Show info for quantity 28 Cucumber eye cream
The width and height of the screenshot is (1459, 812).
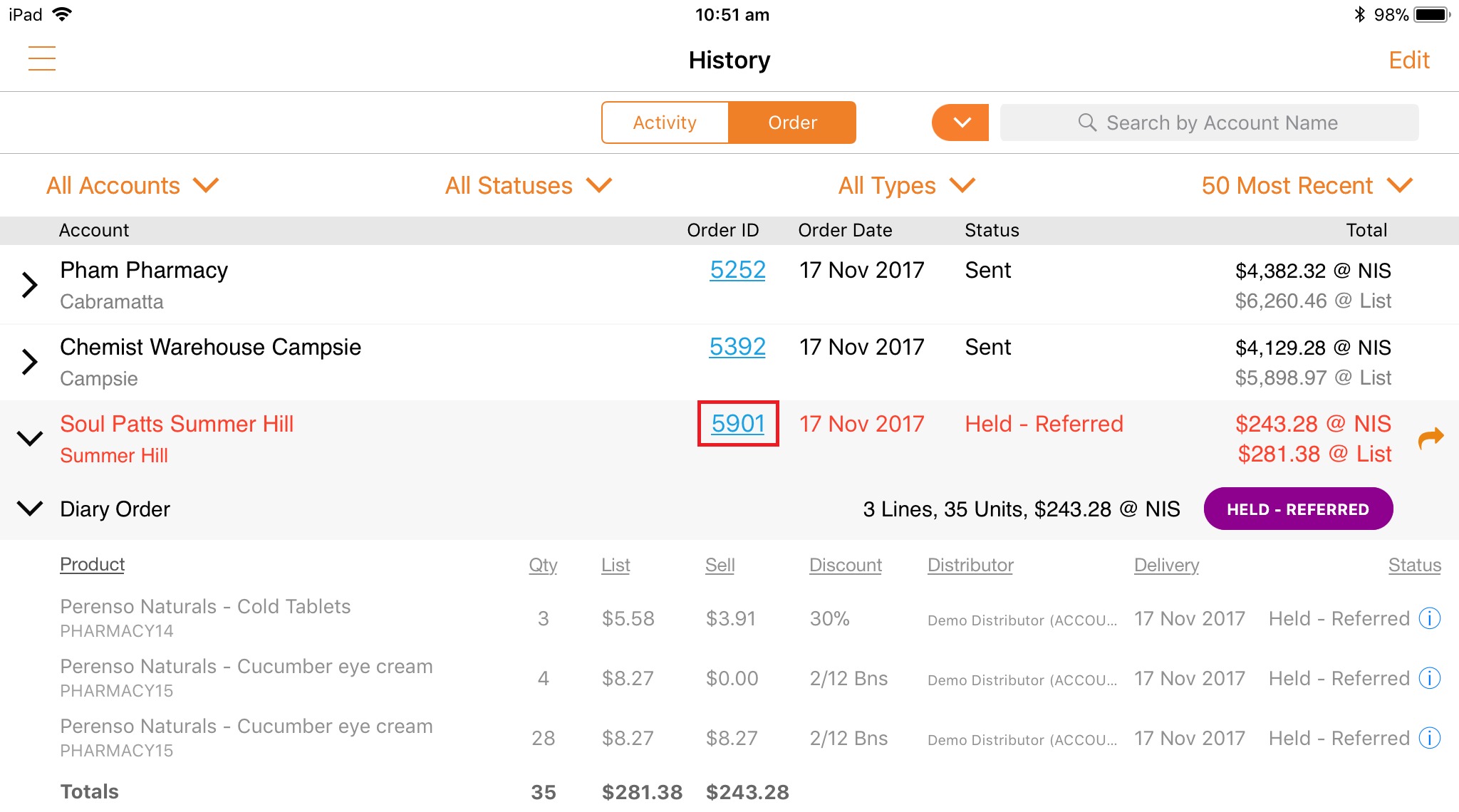(1430, 738)
